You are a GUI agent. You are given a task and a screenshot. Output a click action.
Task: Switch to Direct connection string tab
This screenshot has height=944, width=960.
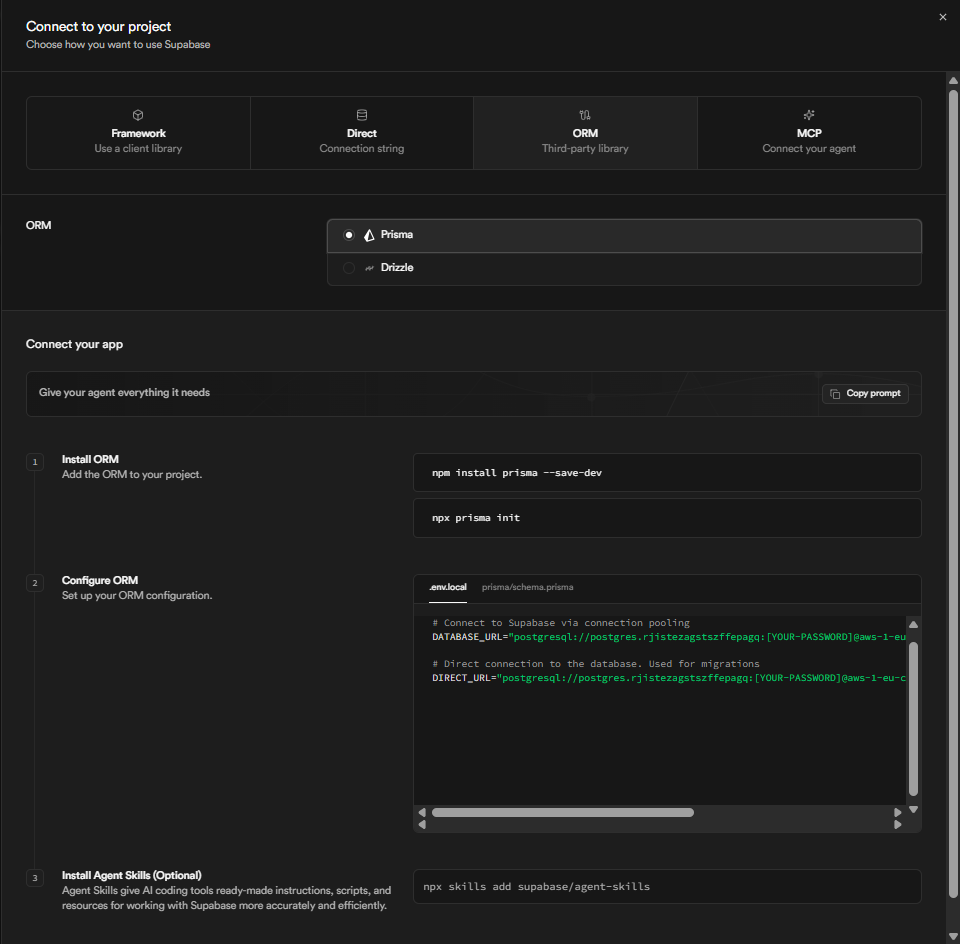362,133
